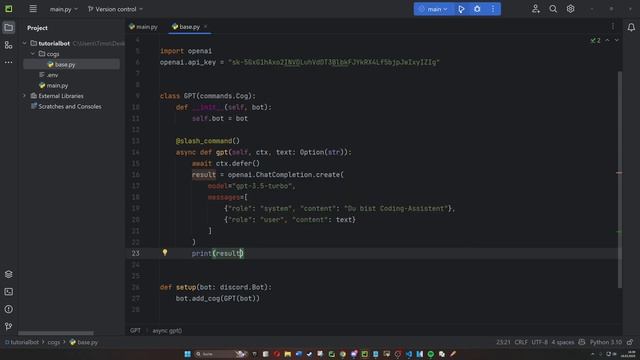Open the CRLF line separator selector
Viewport: 640px width, 360px height.
[521, 342]
